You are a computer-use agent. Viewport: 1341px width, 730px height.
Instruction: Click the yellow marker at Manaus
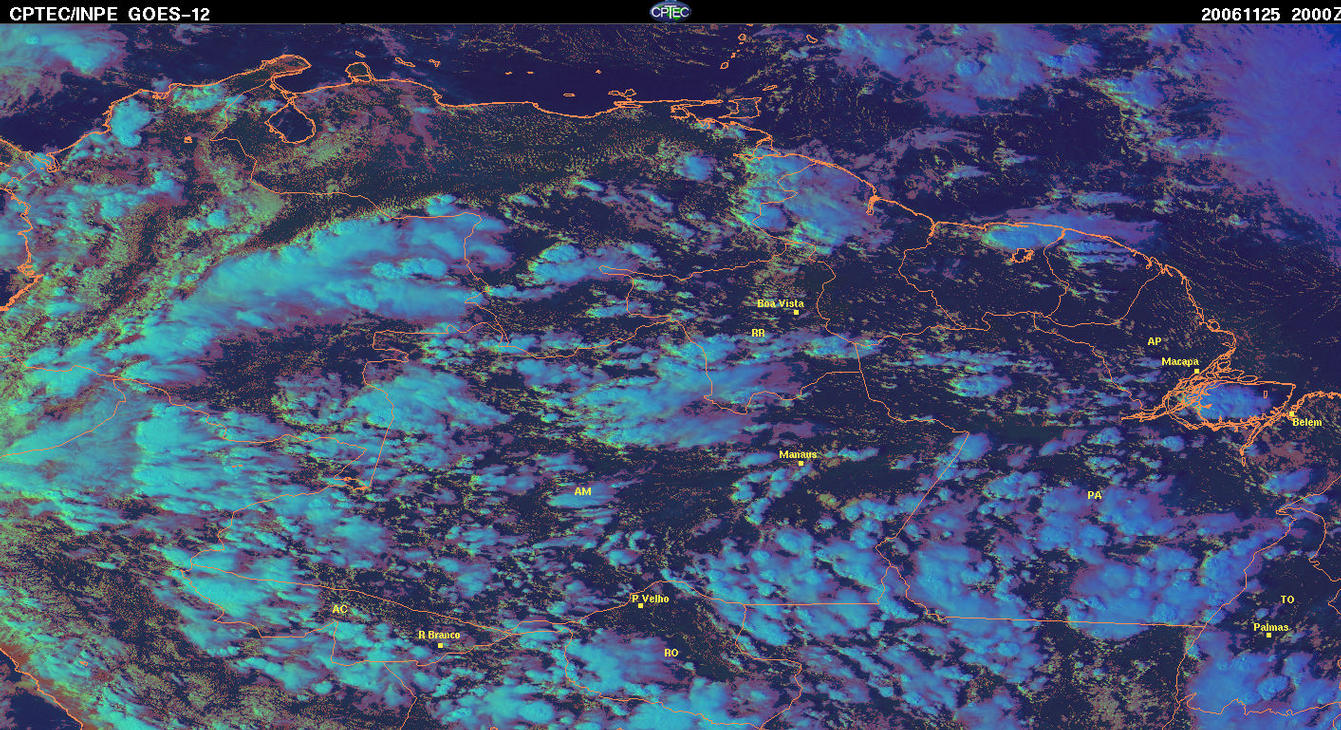[x=801, y=463]
